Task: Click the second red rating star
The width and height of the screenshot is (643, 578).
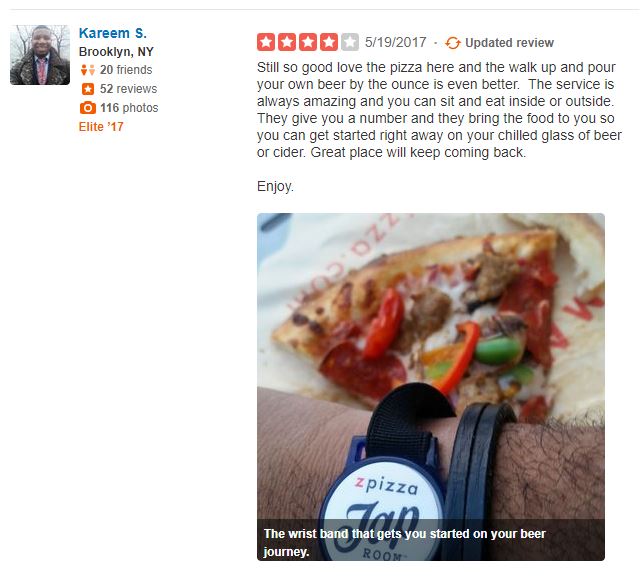Action: click(287, 42)
